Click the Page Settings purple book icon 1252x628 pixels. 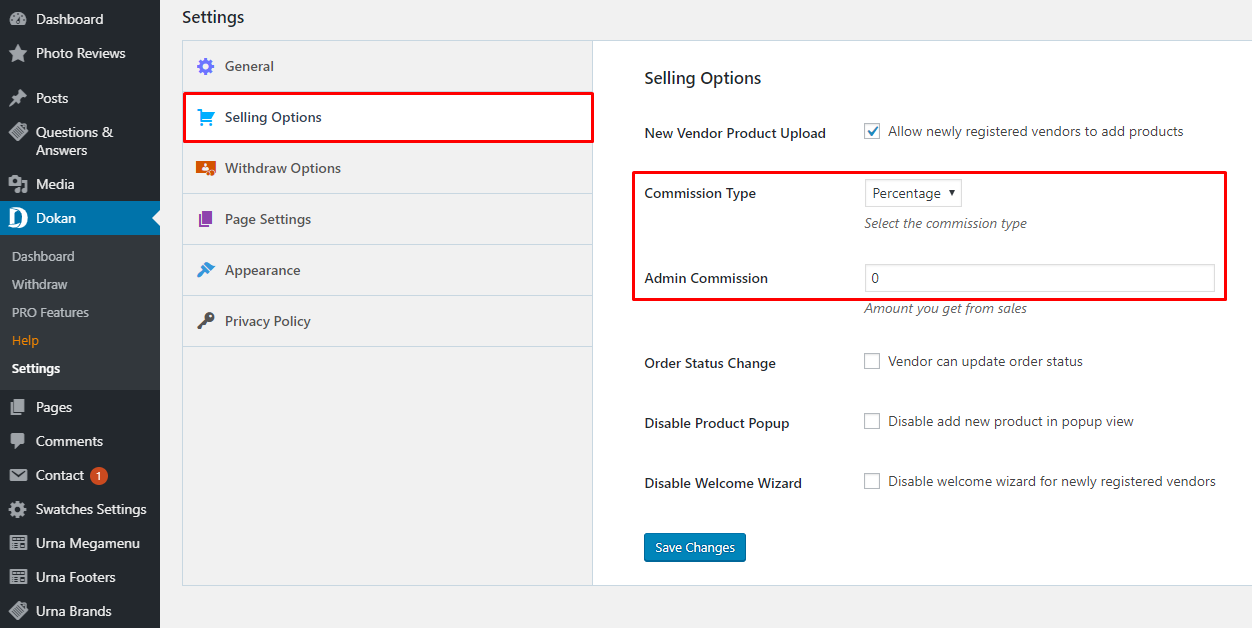[x=206, y=219]
